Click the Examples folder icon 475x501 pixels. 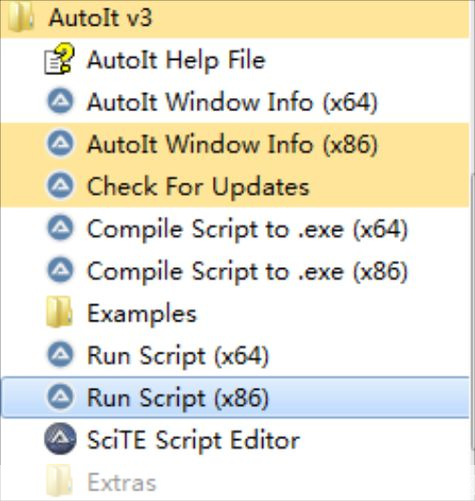point(59,312)
